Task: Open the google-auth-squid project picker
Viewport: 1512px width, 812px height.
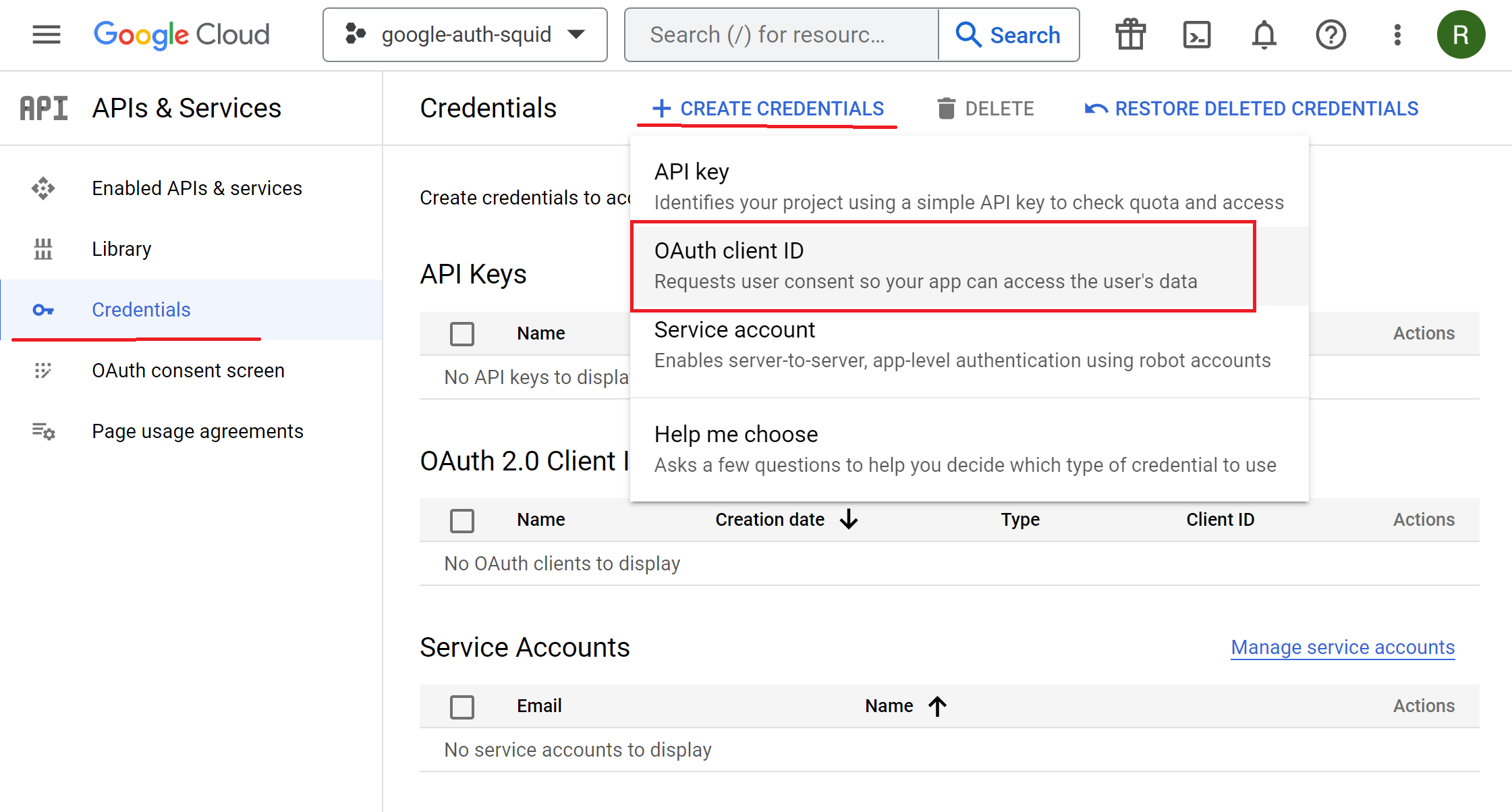Action: (x=465, y=34)
